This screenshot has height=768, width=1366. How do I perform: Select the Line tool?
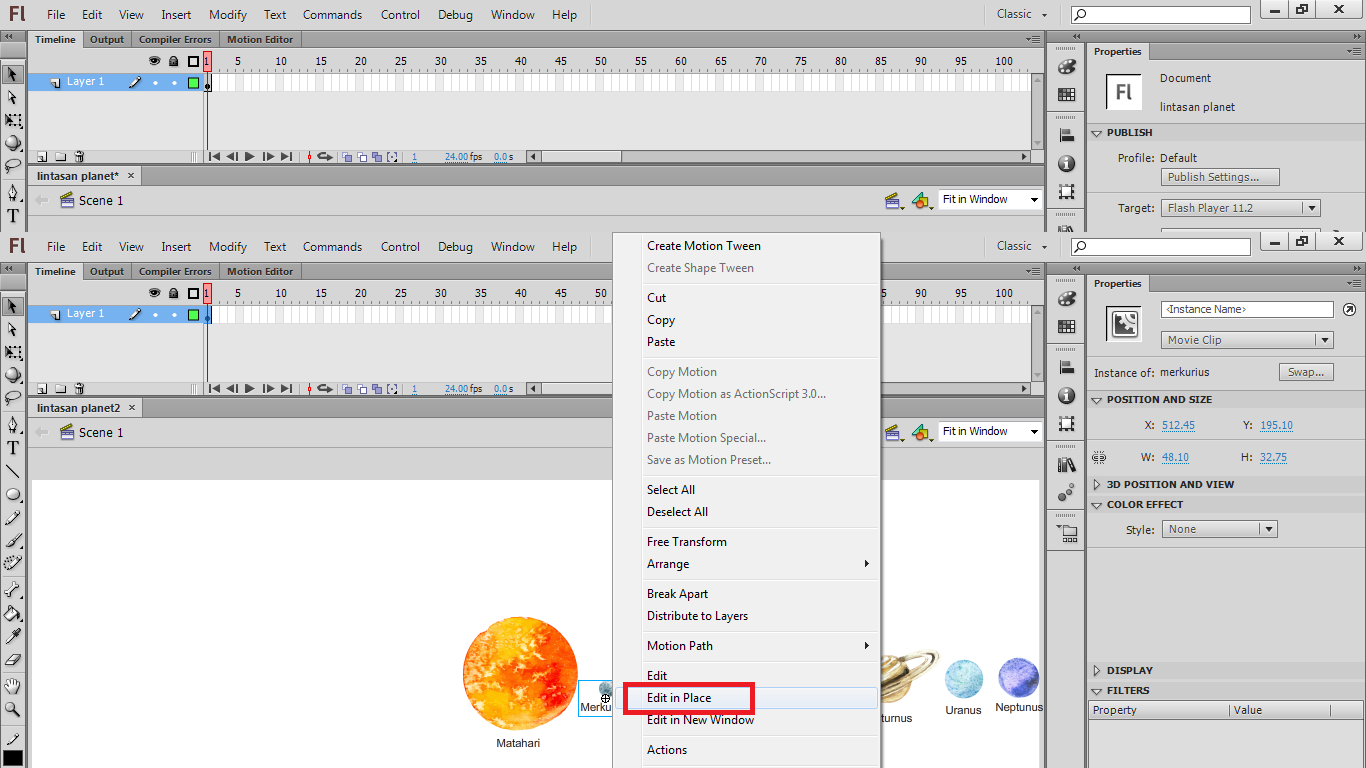click(13, 471)
